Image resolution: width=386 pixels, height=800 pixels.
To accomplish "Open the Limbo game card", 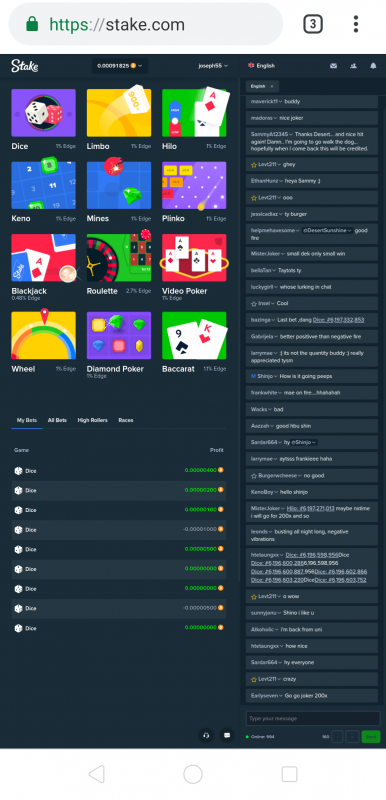I will (119, 113).
